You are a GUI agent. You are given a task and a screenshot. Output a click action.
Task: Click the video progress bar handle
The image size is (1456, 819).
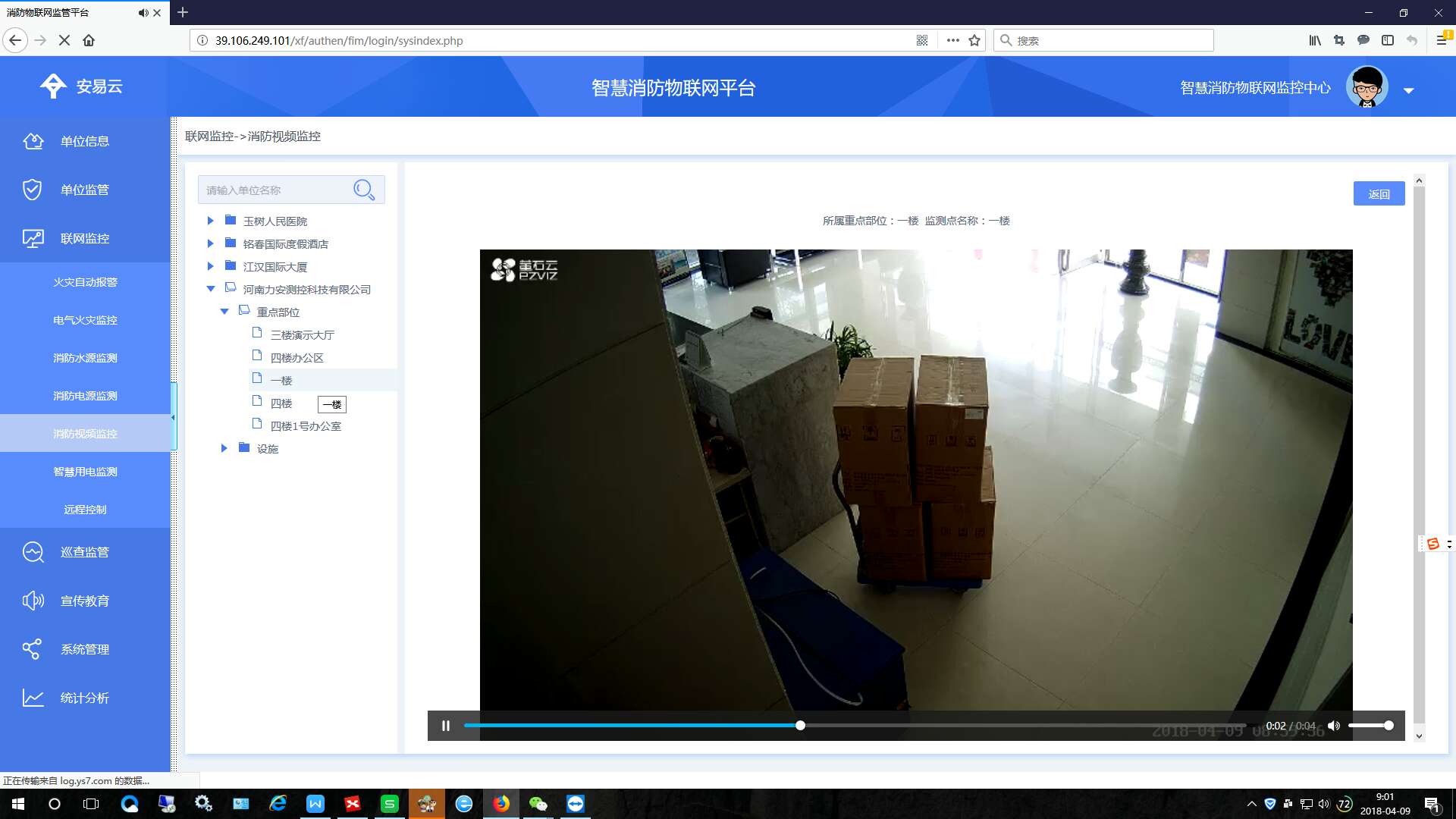point(800,726)
